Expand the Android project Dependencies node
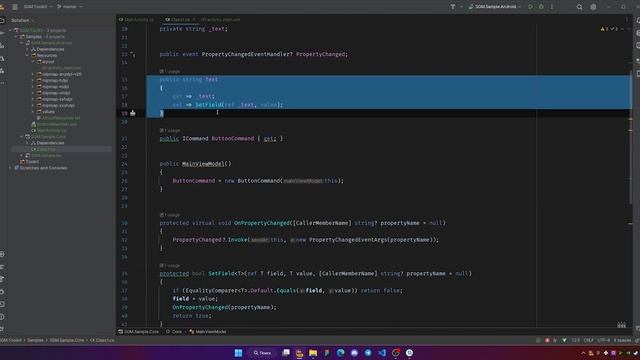This screenshot has height=360, width=640. tap(28, 49)
